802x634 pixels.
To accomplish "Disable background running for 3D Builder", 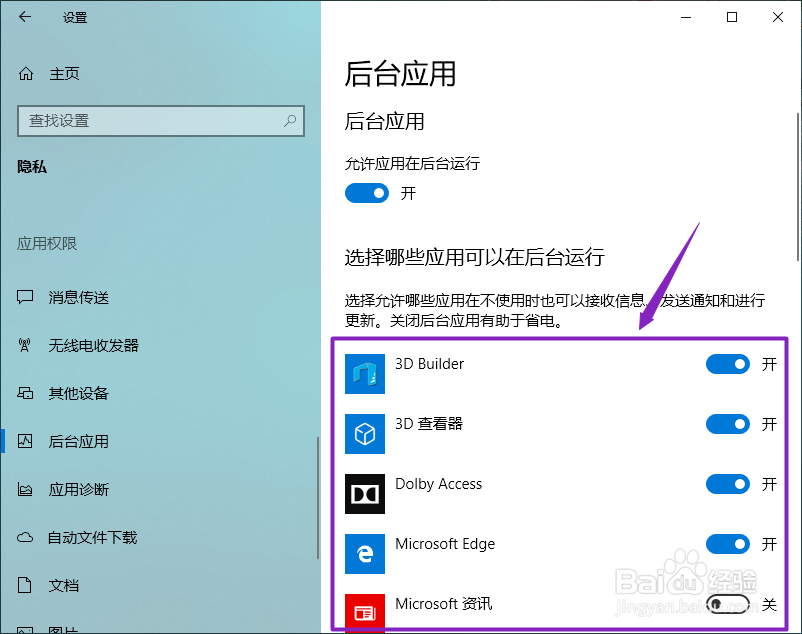I will click(x=728, y=364).
